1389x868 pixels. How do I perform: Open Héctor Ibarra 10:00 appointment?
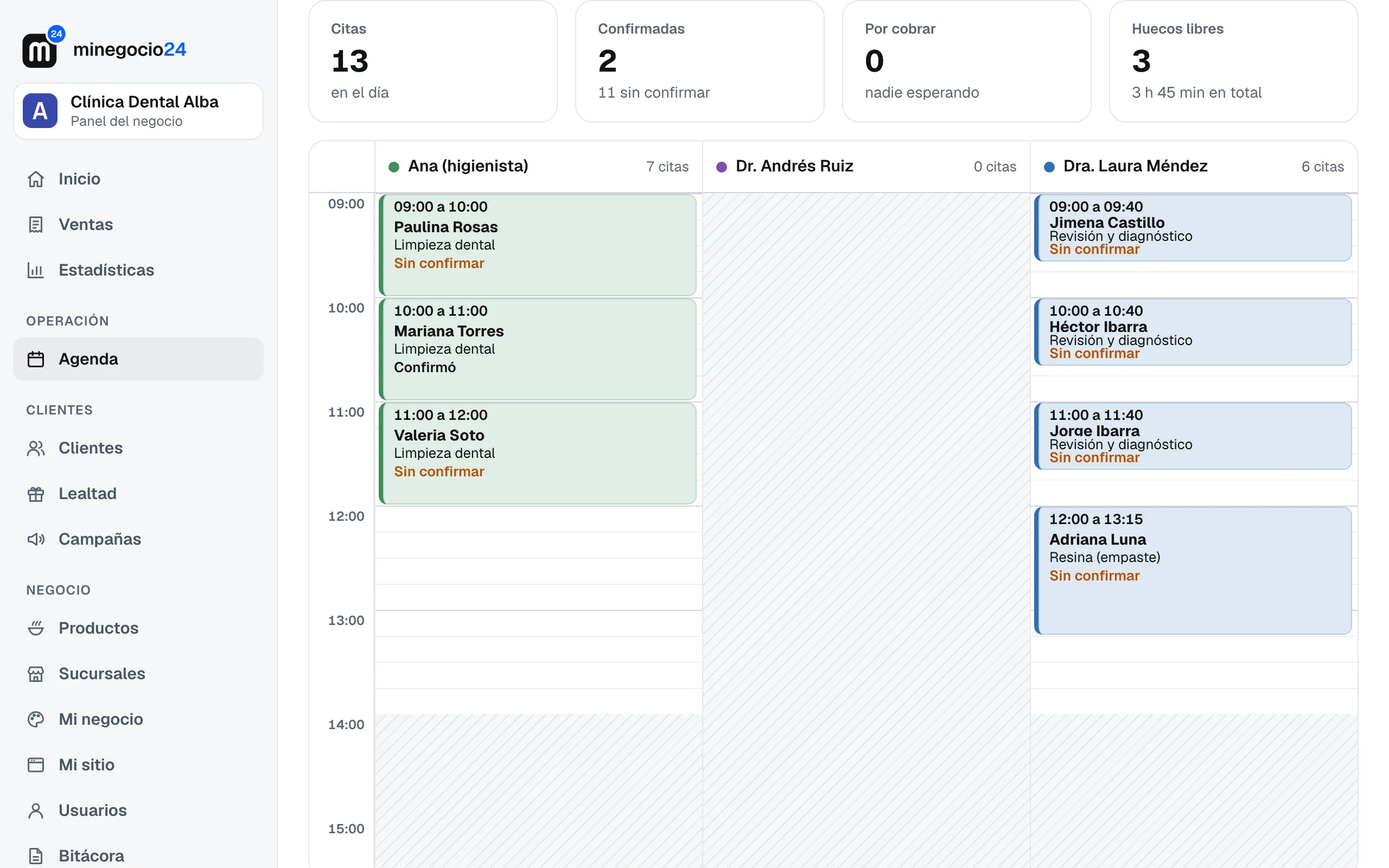click(x=1193, y=332)
